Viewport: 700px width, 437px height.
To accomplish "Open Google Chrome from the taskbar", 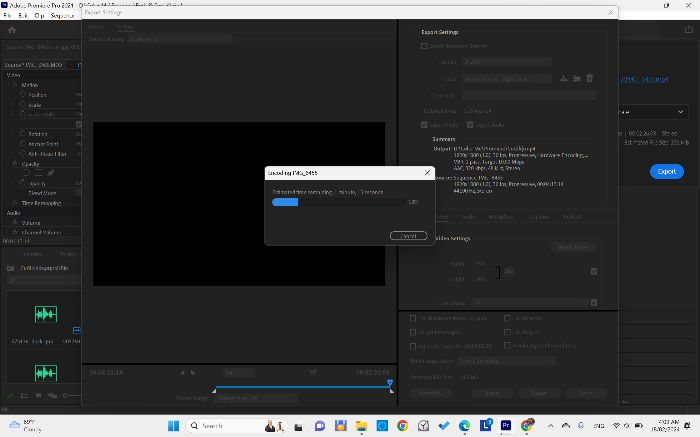I will tap(402, 426).
